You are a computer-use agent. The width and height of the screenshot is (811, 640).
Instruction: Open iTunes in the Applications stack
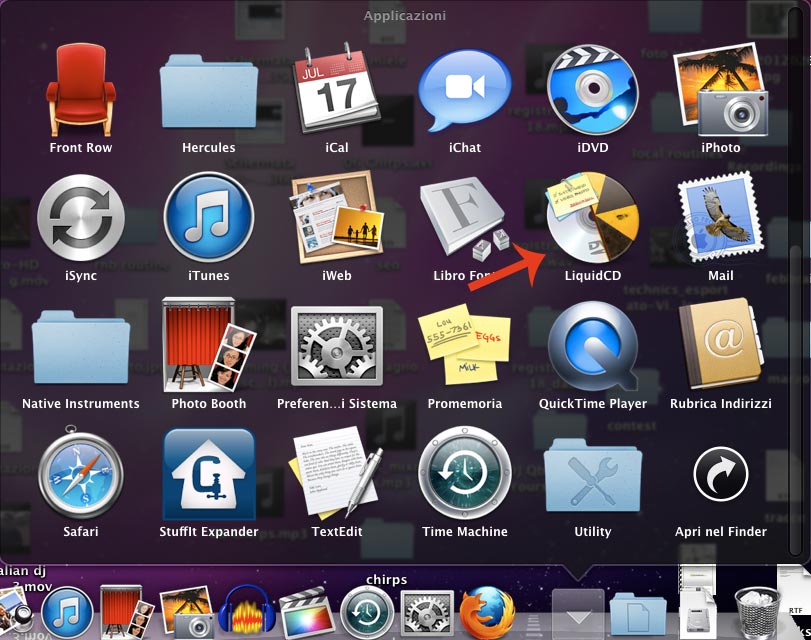pos(208,217)
